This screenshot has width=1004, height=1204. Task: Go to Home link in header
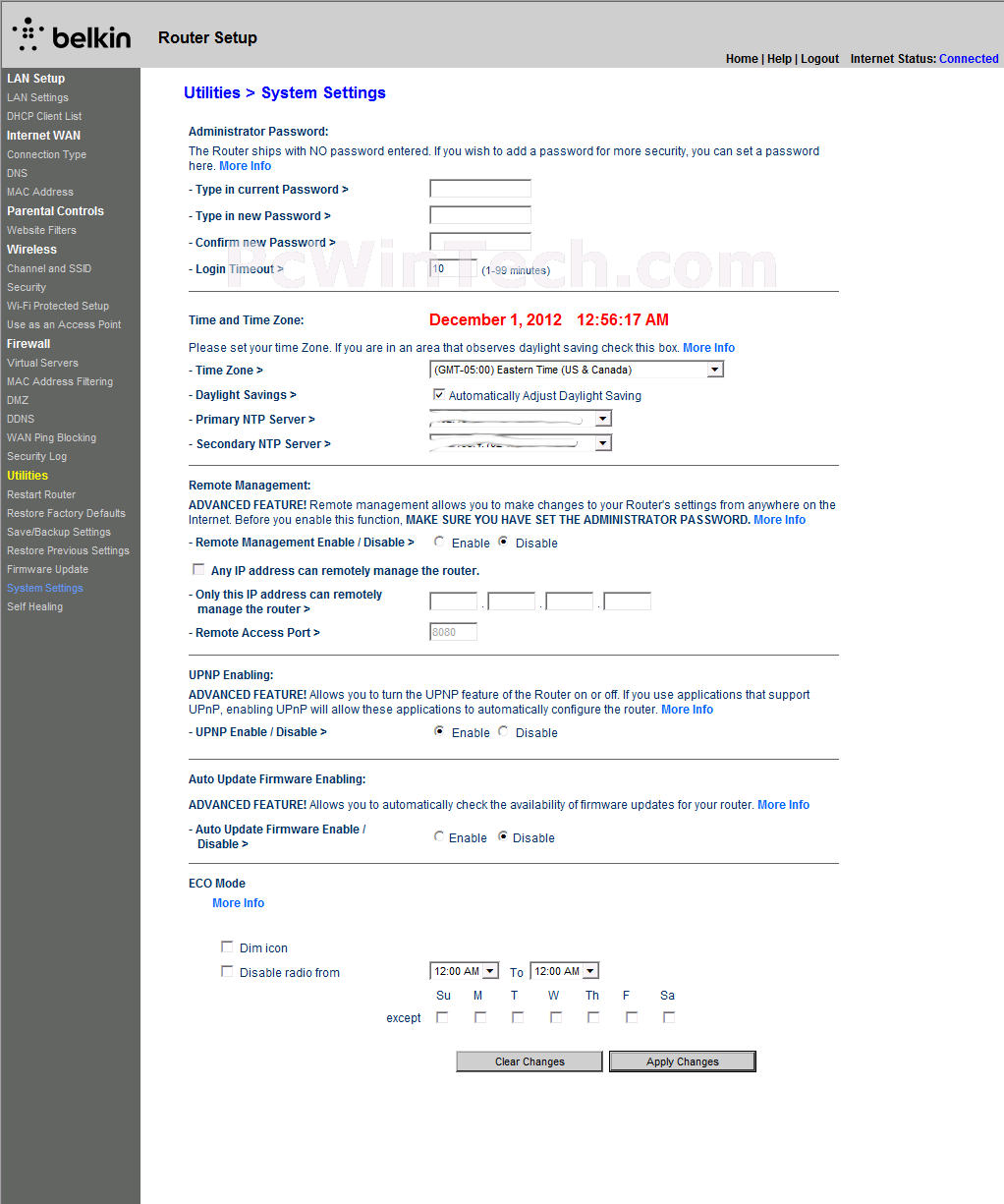742,59
